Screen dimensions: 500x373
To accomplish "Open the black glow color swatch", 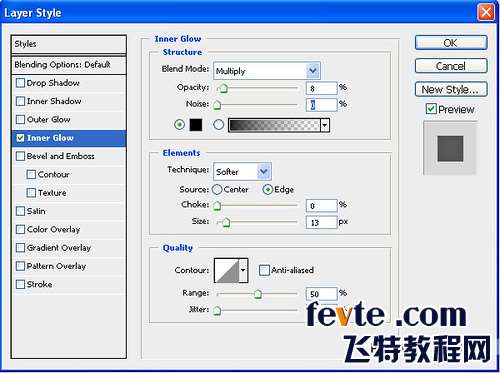I will pos(196,125).
